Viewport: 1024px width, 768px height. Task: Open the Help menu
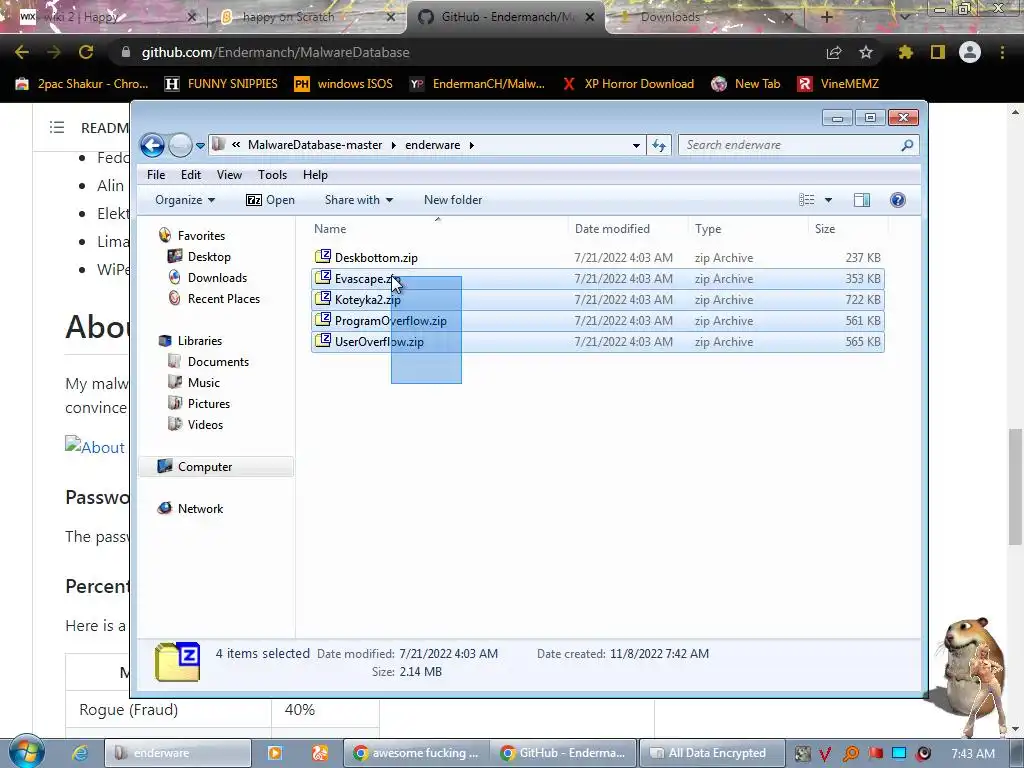click(x=315, y=175)
